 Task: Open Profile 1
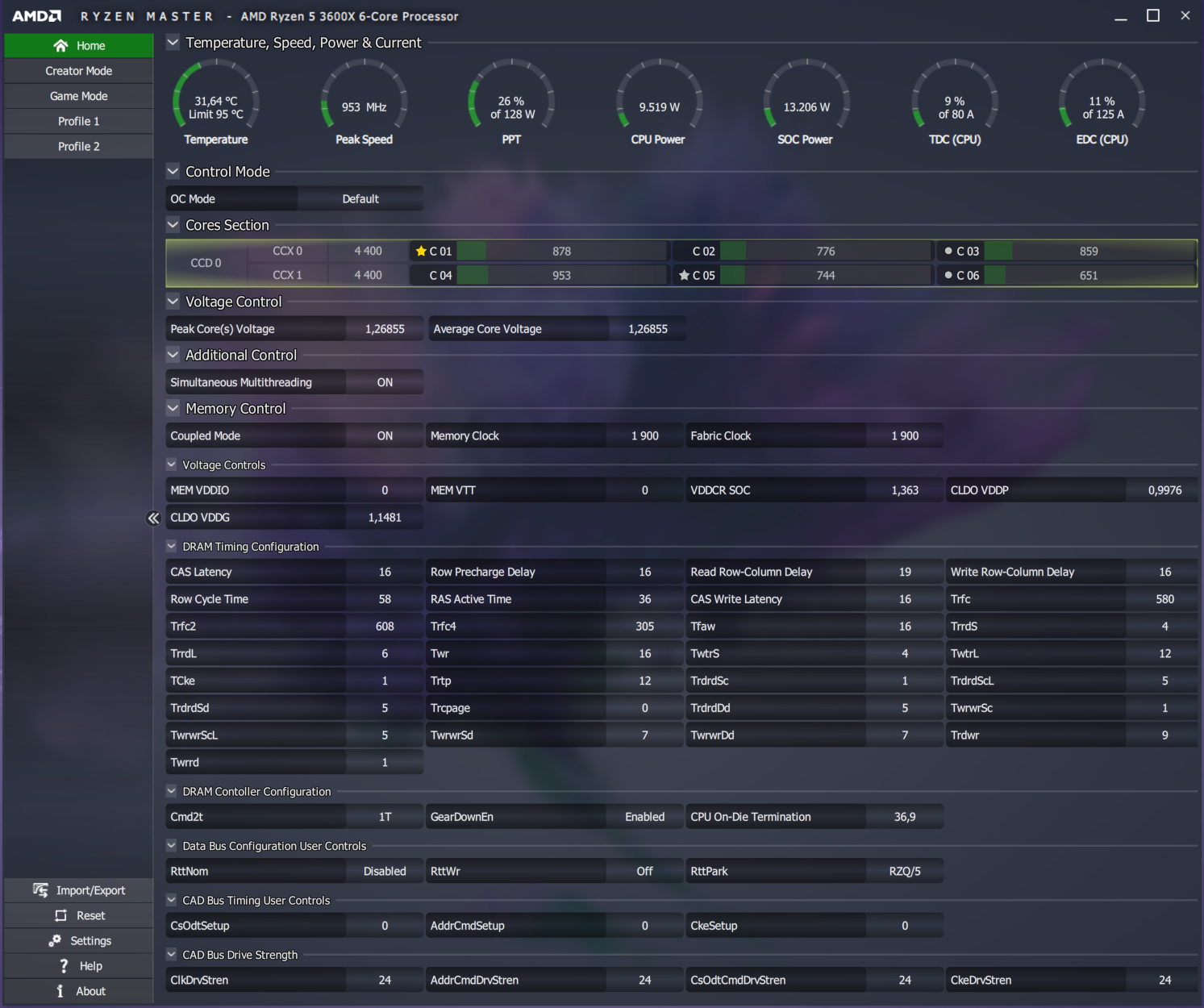click(x=78, y=121)
